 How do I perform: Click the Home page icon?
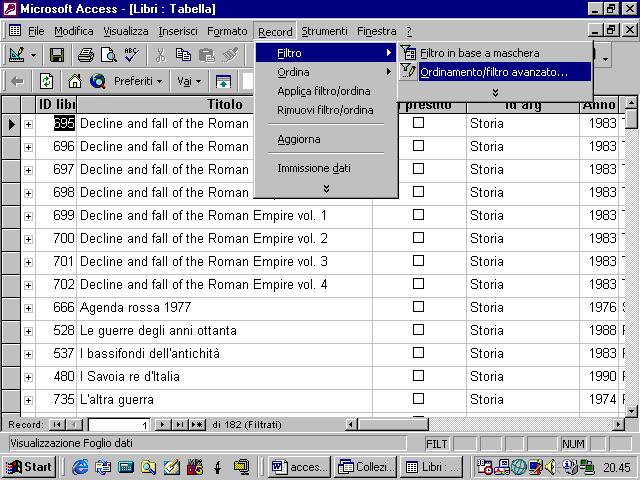pos(75,81)
